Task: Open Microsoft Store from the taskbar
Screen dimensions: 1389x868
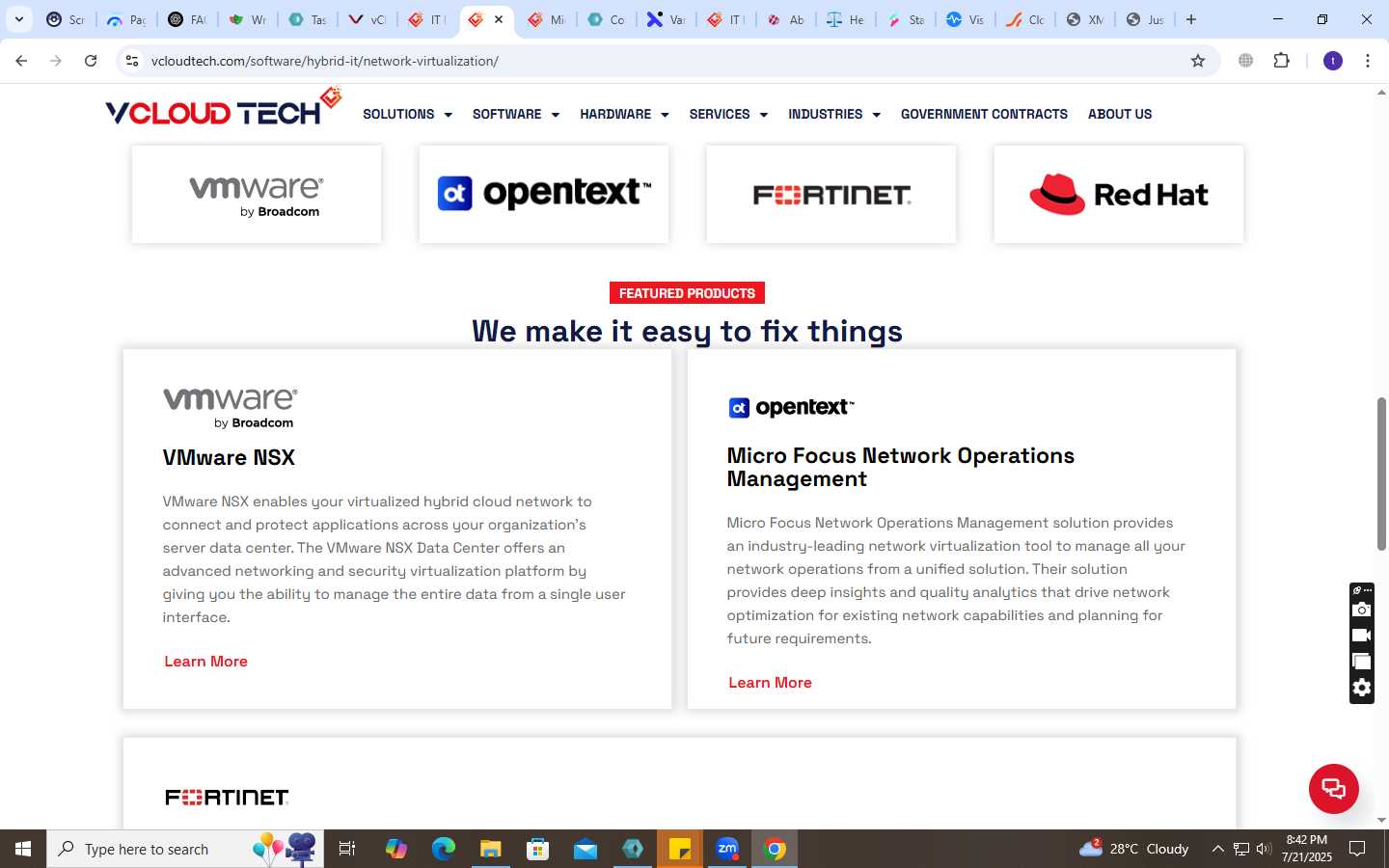Action: tap(538, 849)
